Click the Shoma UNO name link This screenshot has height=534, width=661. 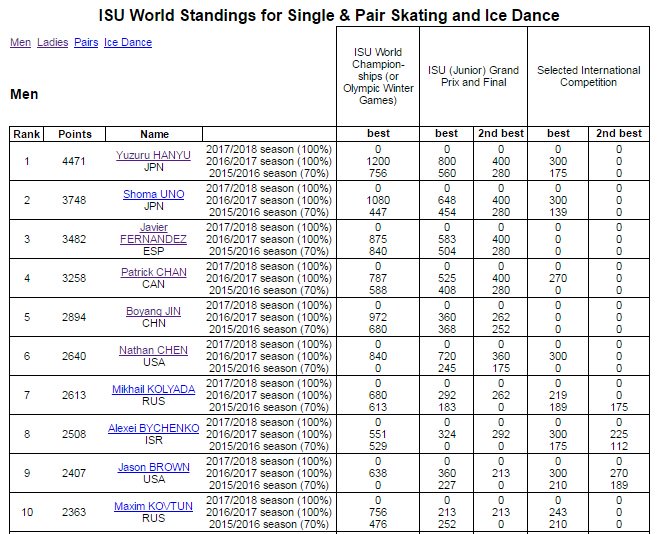click(154, 194)
